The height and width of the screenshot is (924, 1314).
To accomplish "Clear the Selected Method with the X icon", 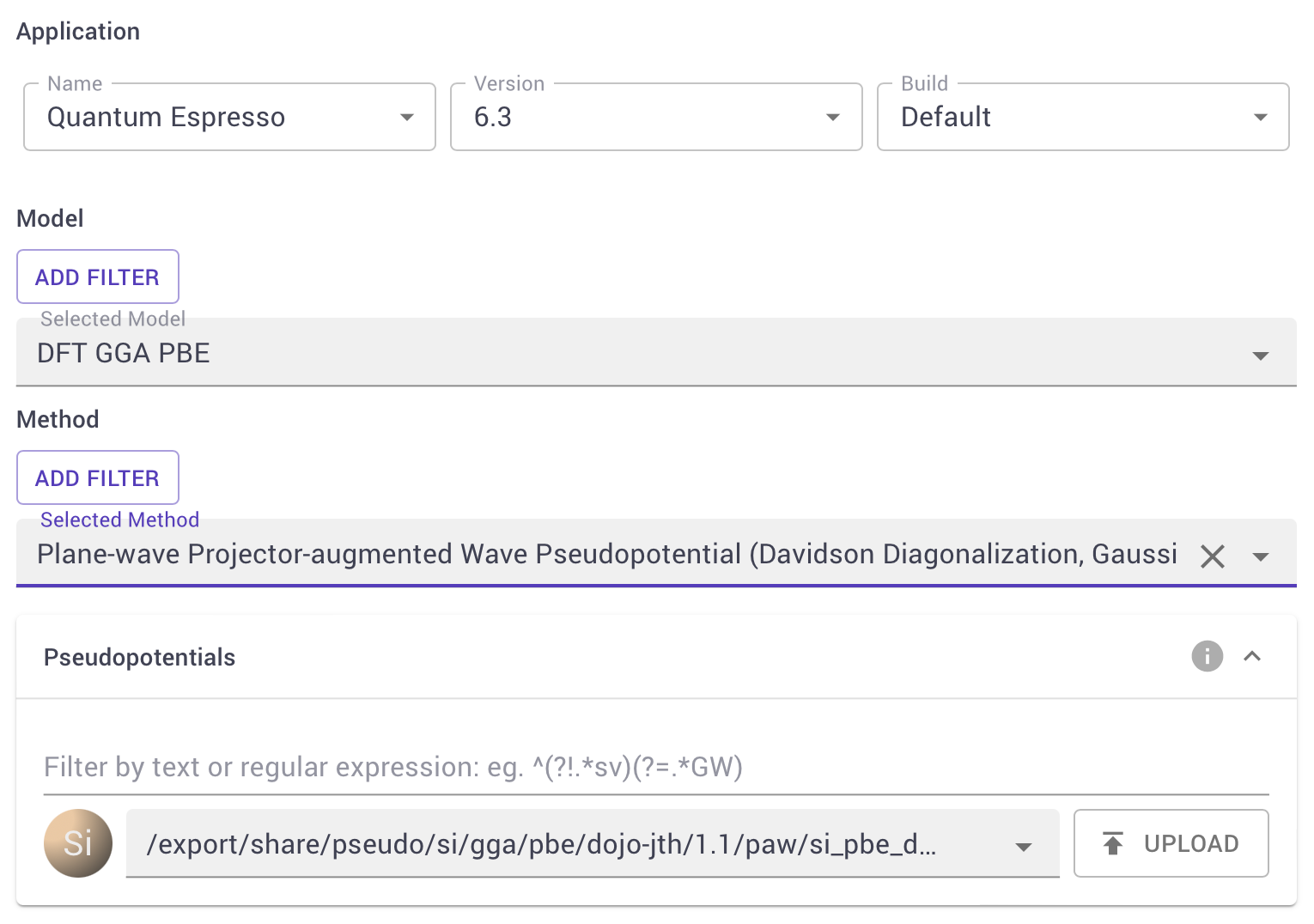I will click(x=1212, y=556).
